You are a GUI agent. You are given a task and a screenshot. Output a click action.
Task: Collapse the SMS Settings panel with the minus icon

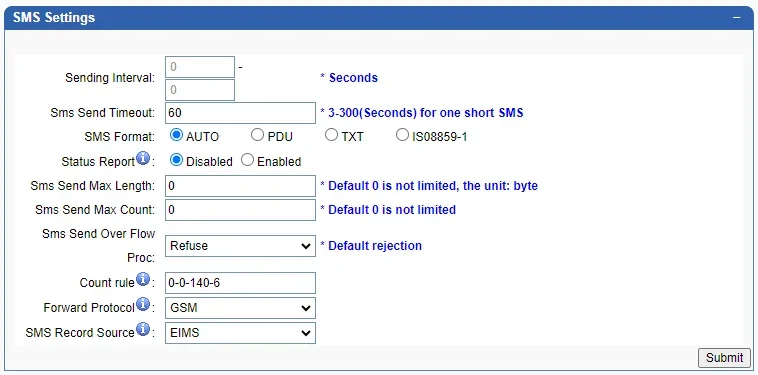point(736,17)
